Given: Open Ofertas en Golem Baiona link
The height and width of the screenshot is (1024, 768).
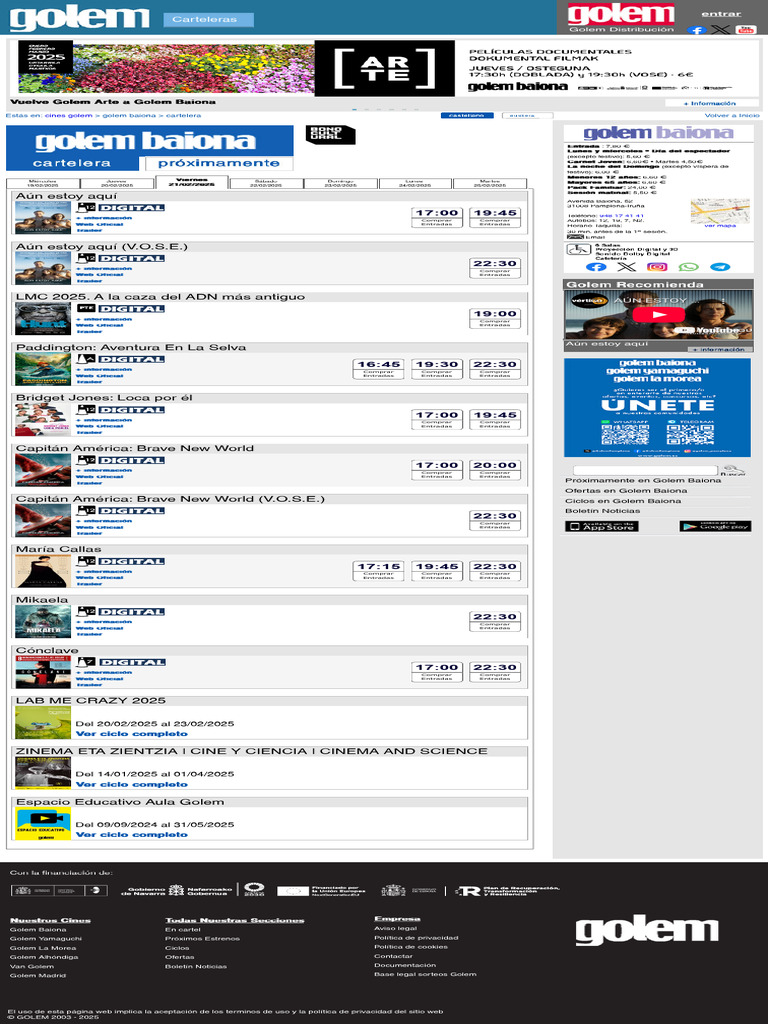Looking at the screenshot, I should (x=626, y=491).
